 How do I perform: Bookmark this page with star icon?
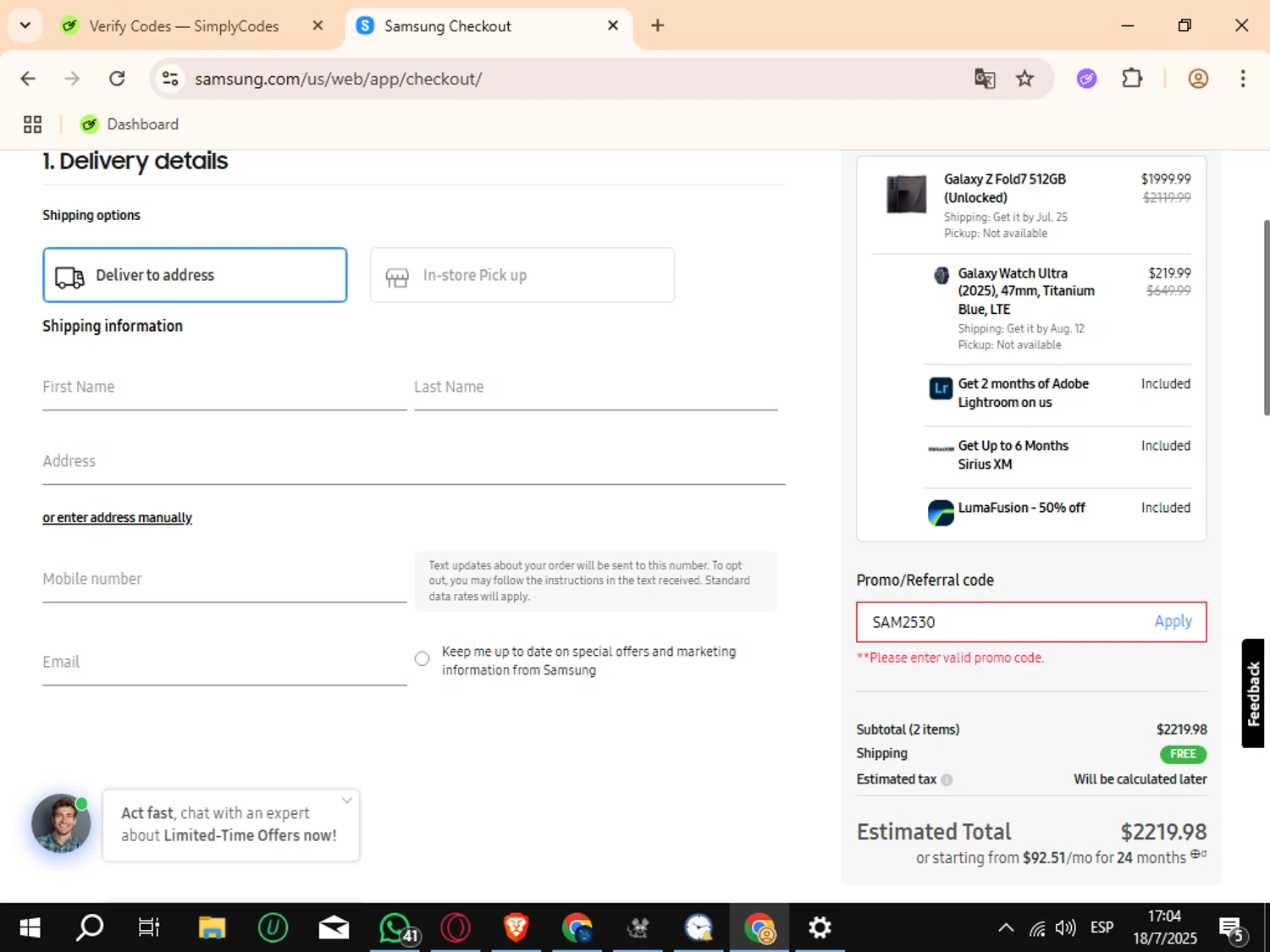pyautogui.click(x=1025, y=79)
